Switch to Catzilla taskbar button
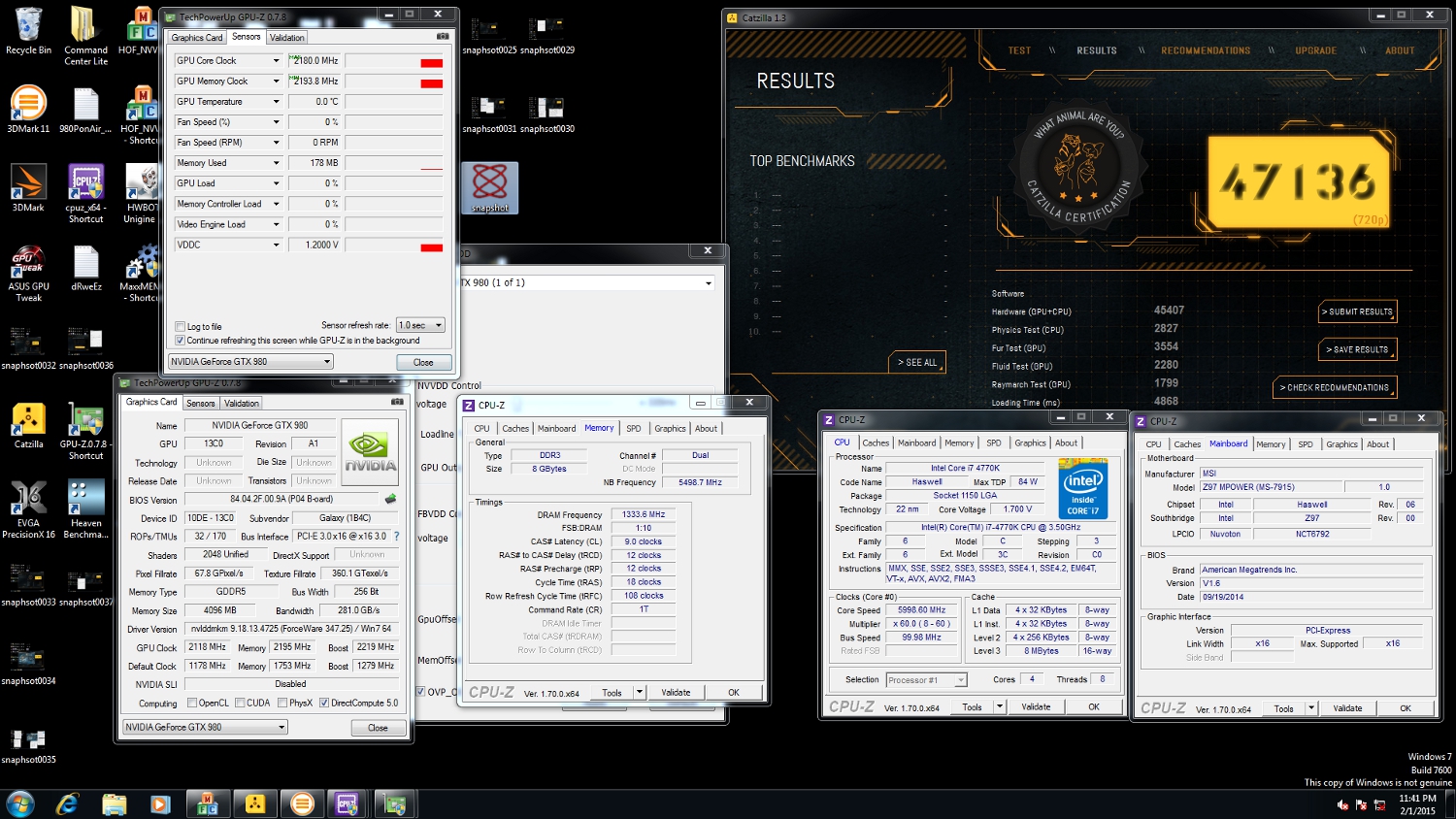This screenshot has width=1456, height=819. coord(255,803)
